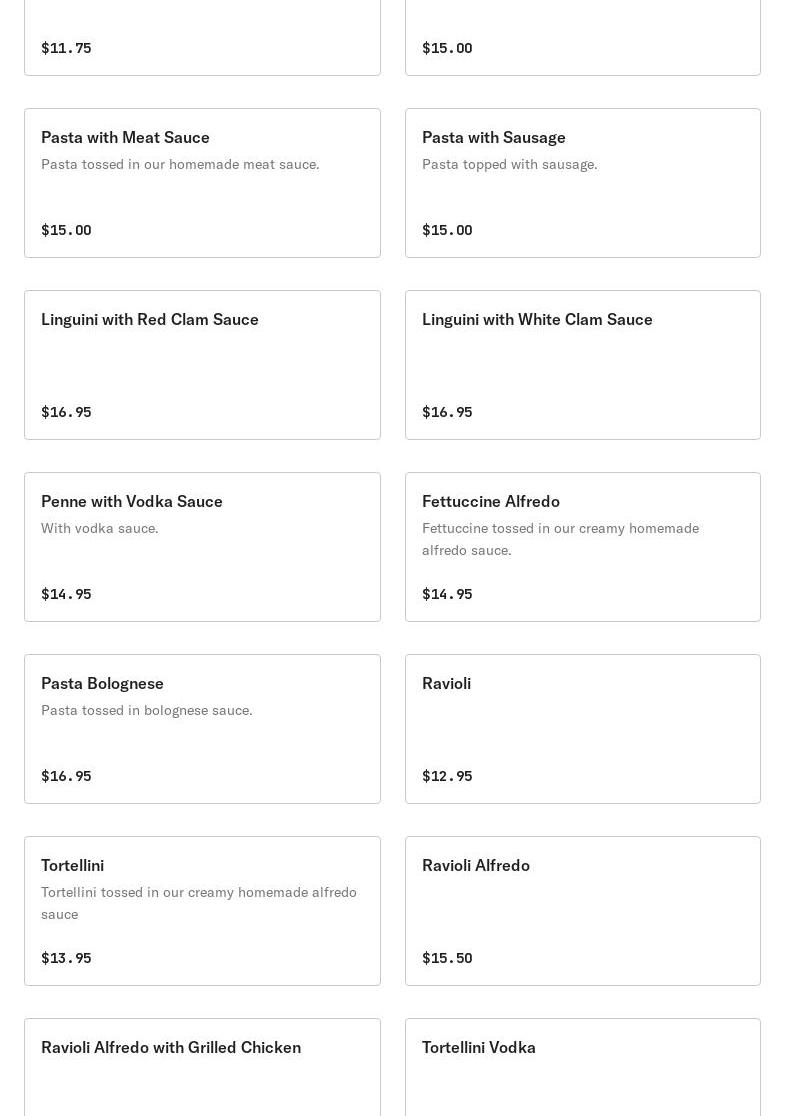Click the With vodka sauce description text

point(100,528)
